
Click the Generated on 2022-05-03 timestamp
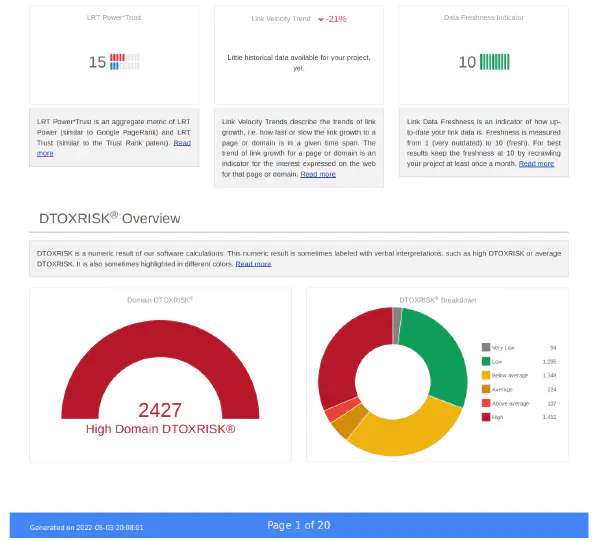(86, 527)
